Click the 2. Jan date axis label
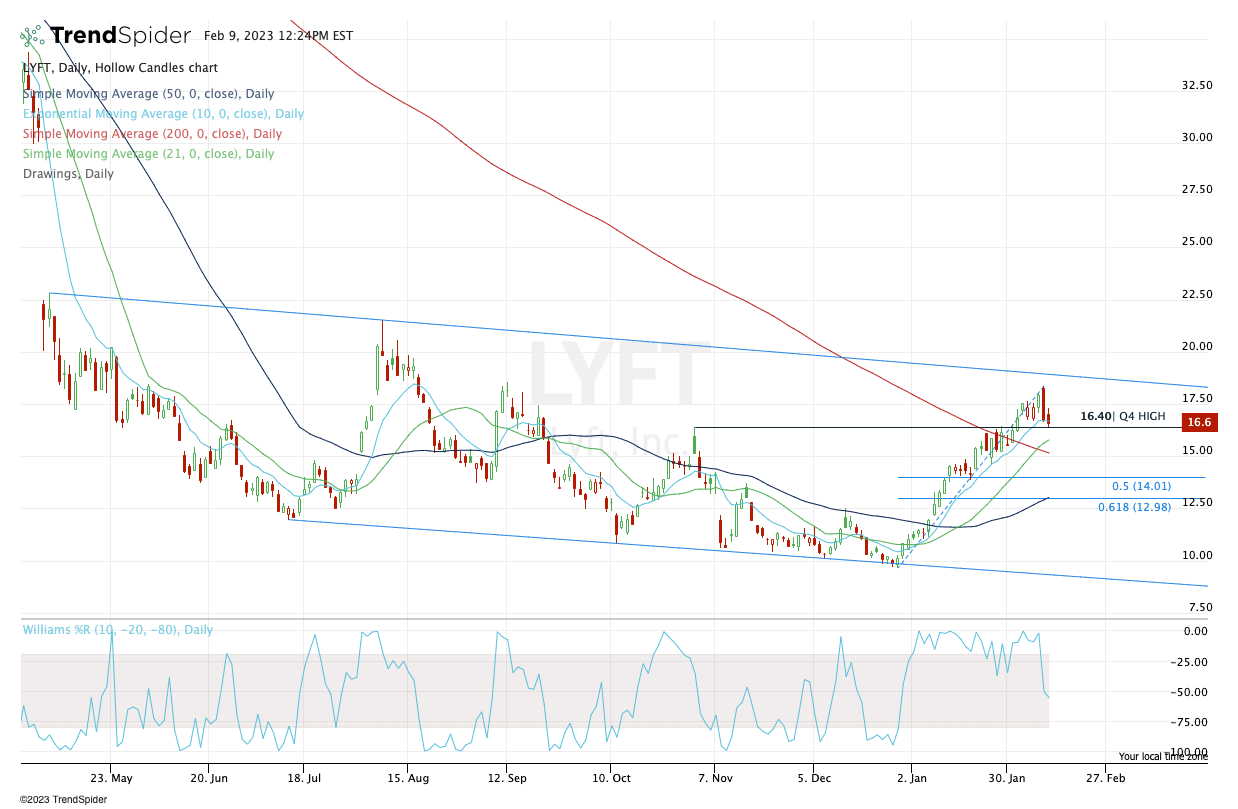Screen dimensions: 1238x809 [x=911, y=777]
